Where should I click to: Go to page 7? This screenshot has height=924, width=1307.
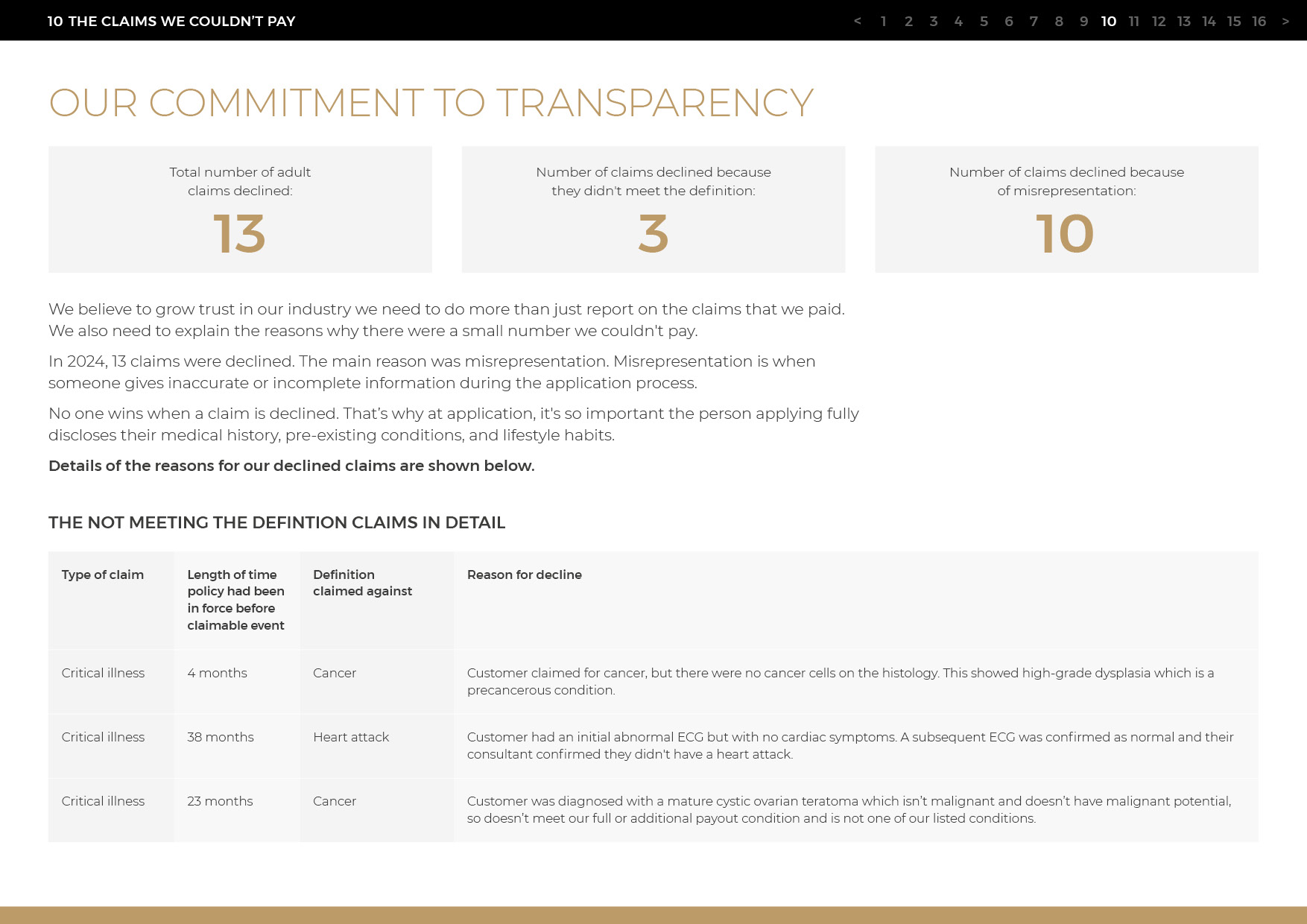point(1034,21)
